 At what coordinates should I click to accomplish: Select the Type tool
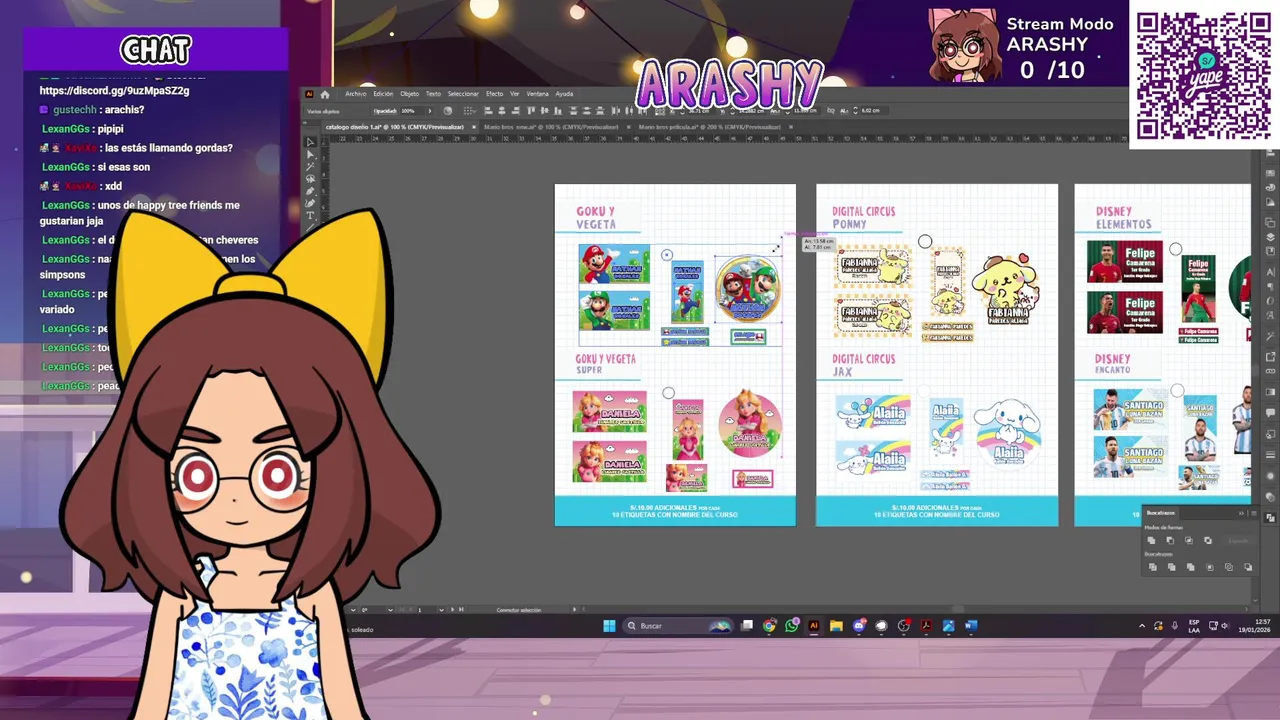(310, 215)
